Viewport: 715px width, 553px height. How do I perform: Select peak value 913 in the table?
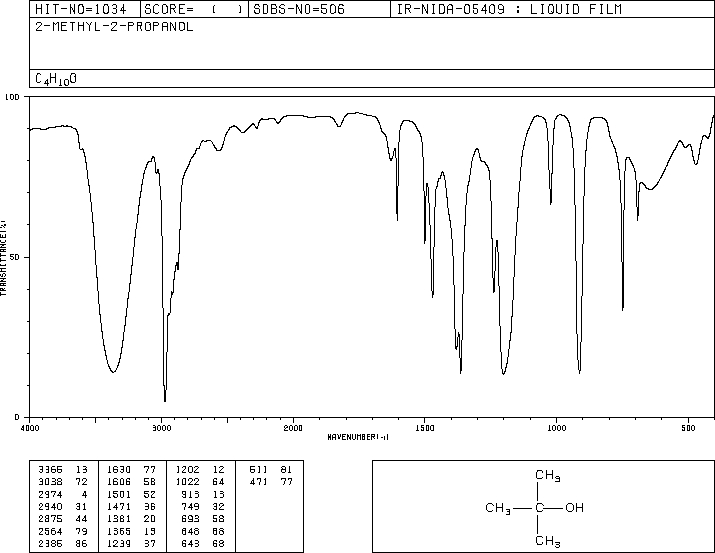point(191,494)
